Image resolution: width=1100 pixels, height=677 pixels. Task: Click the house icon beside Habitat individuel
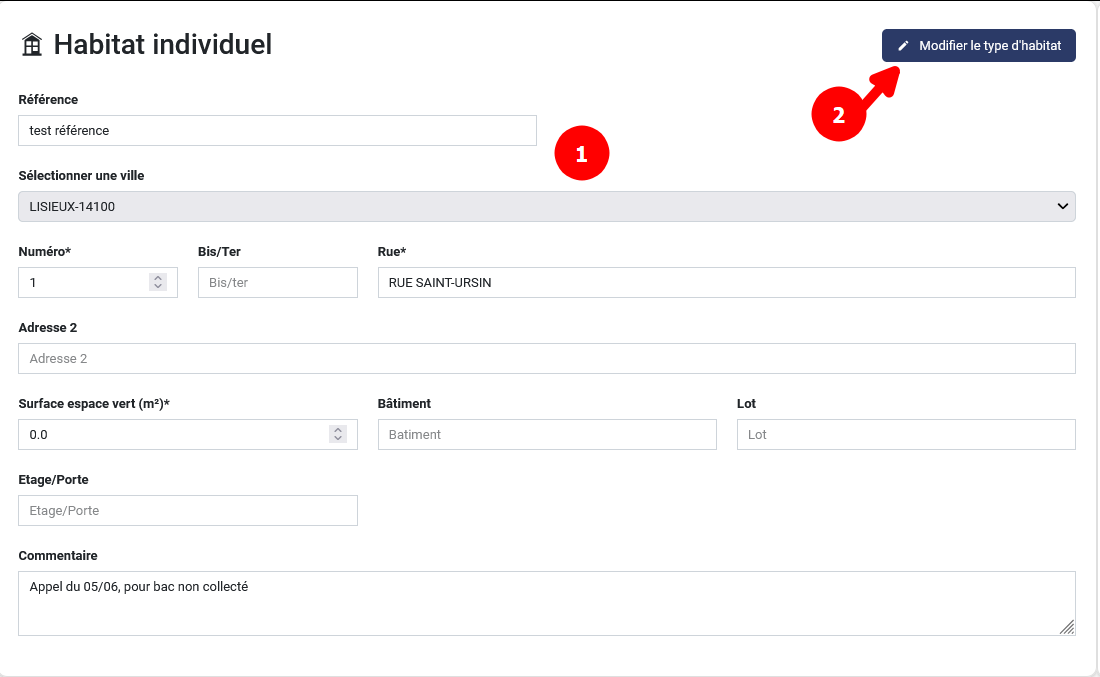(32, 45)
